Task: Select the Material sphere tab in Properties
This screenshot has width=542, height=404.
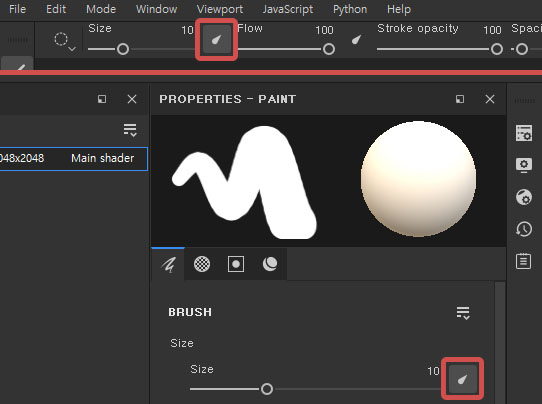Action: tap(270, 264)
